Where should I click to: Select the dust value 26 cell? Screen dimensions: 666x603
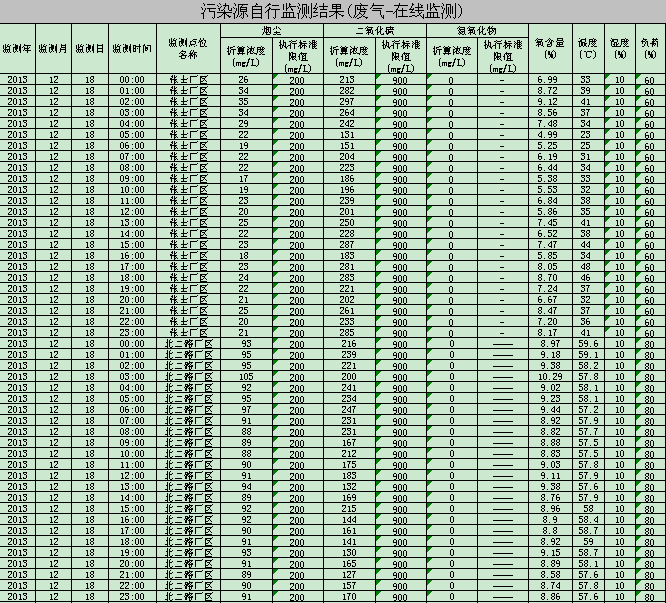pos(246,79)
